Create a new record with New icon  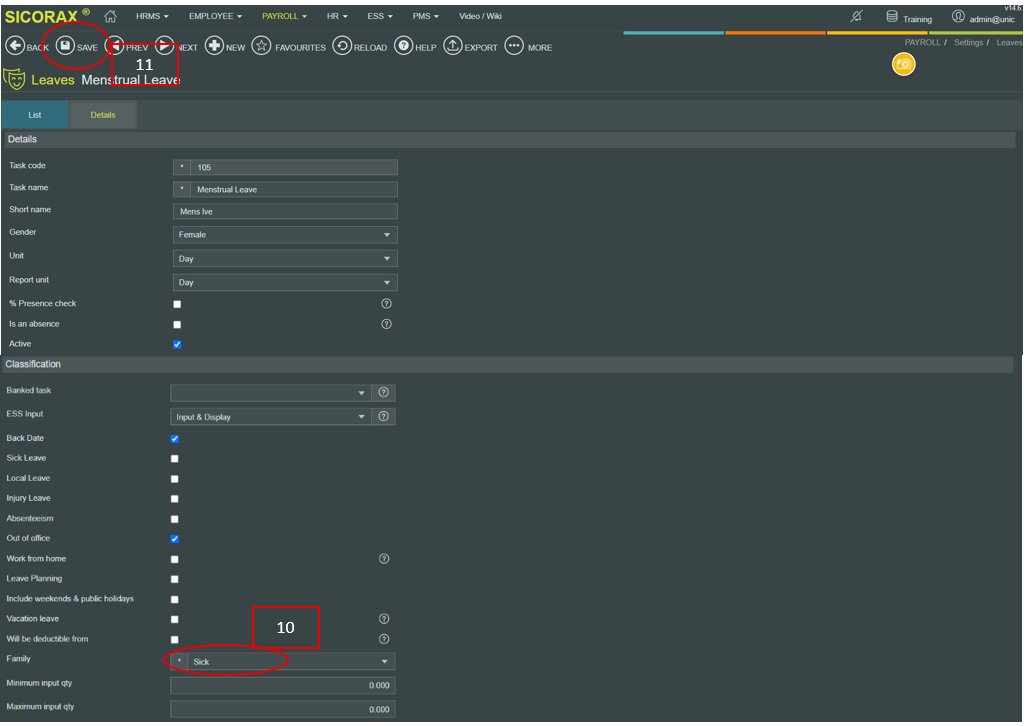pos(214,46)
